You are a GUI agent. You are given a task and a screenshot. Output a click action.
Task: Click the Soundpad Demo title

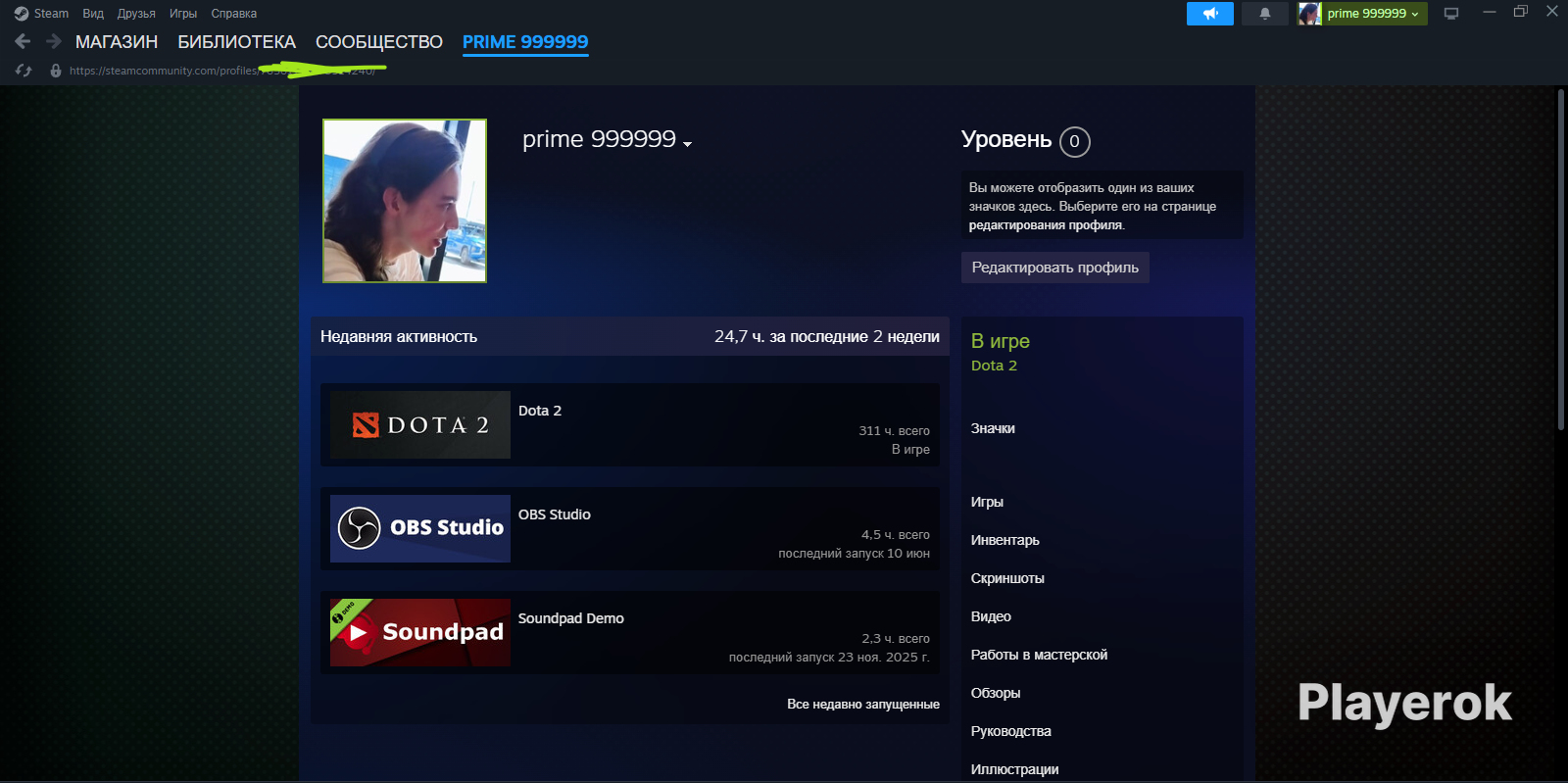point(571,618)
